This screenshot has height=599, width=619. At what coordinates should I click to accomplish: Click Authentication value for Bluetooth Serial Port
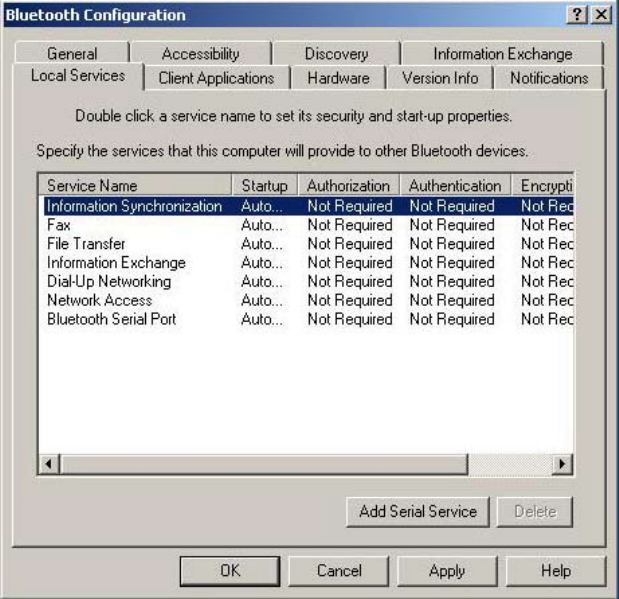pyautogui.click(x=452, y=319)
